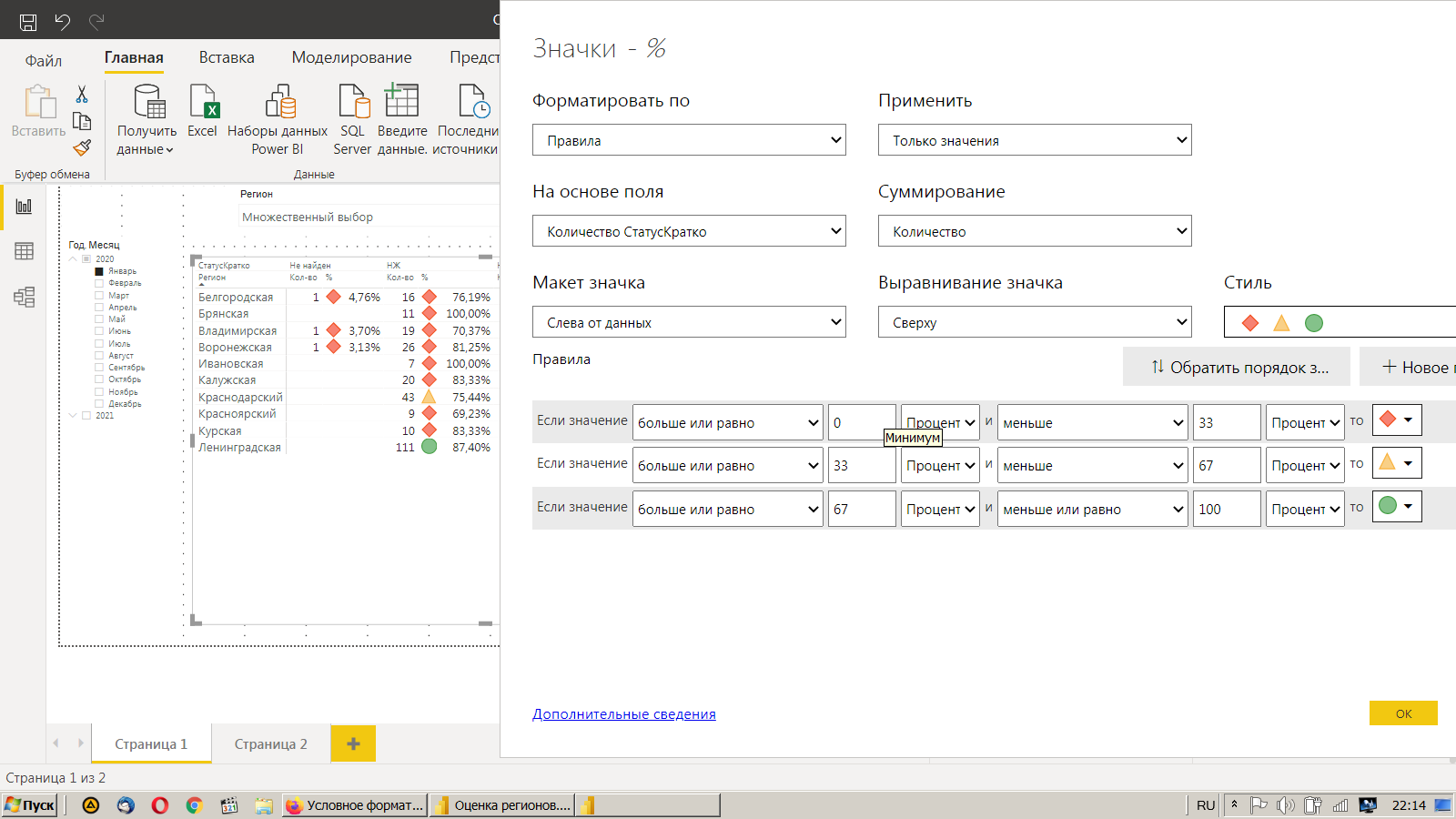This screenshot has height=819, width=1456.
Task: Check the Апрель month checkbox
Action: tap(99, 308)
